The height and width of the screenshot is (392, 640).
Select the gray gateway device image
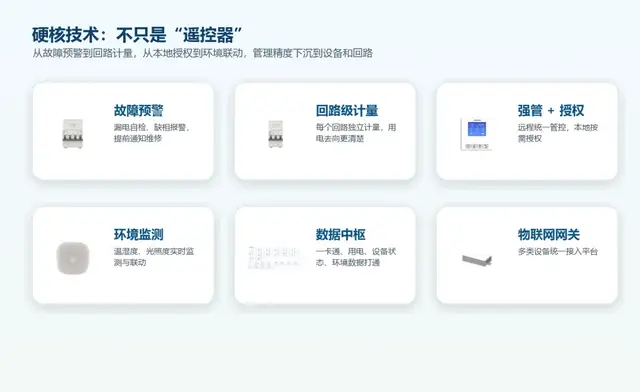click(x=477, y=260)
